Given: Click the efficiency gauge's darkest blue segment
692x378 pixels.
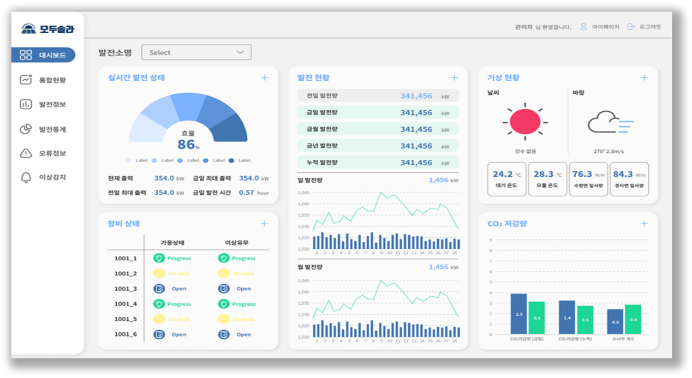Looking at the screenshot, I should coord(232,129).
